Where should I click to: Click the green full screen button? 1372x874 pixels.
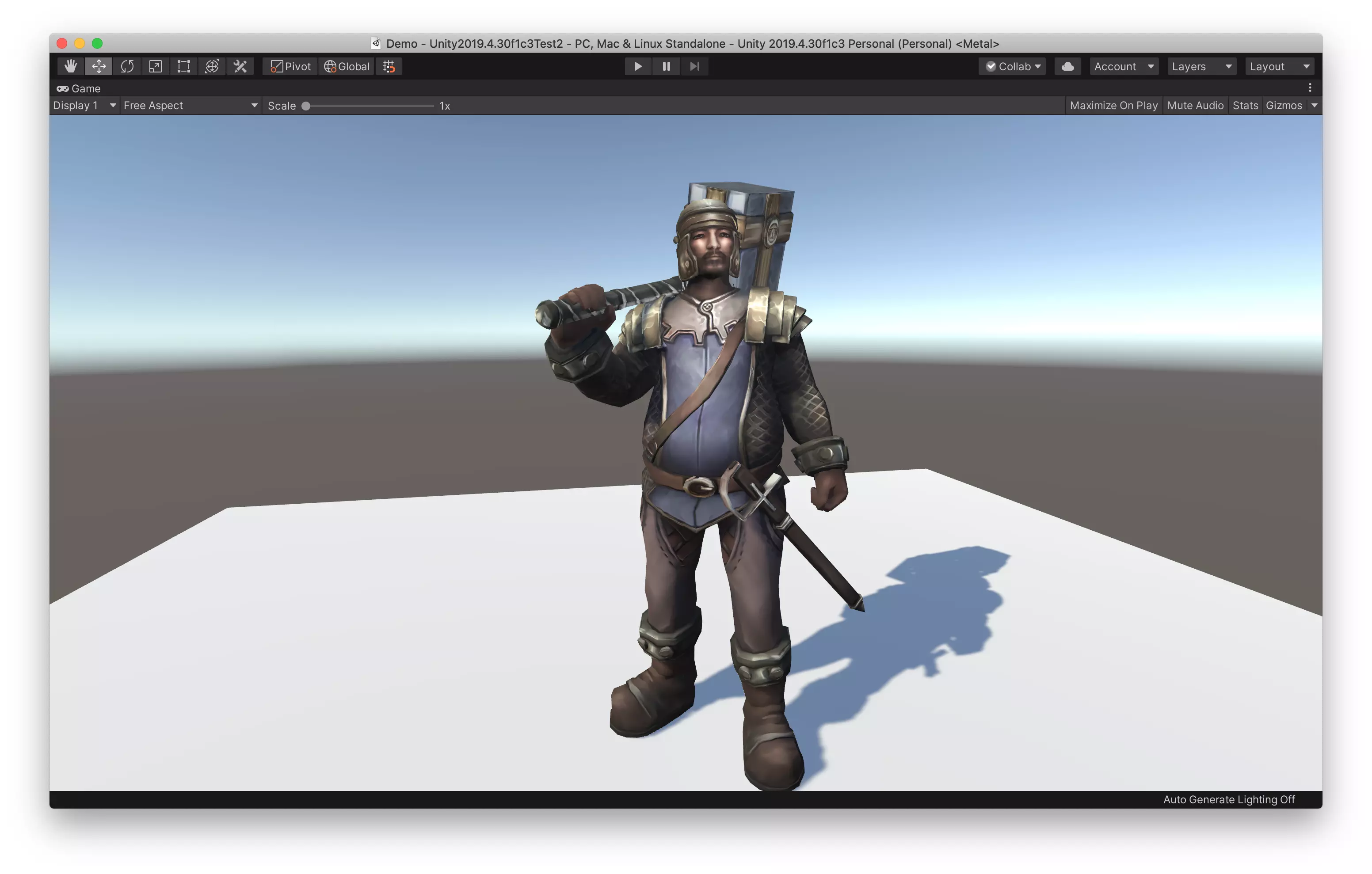[97, 43]
